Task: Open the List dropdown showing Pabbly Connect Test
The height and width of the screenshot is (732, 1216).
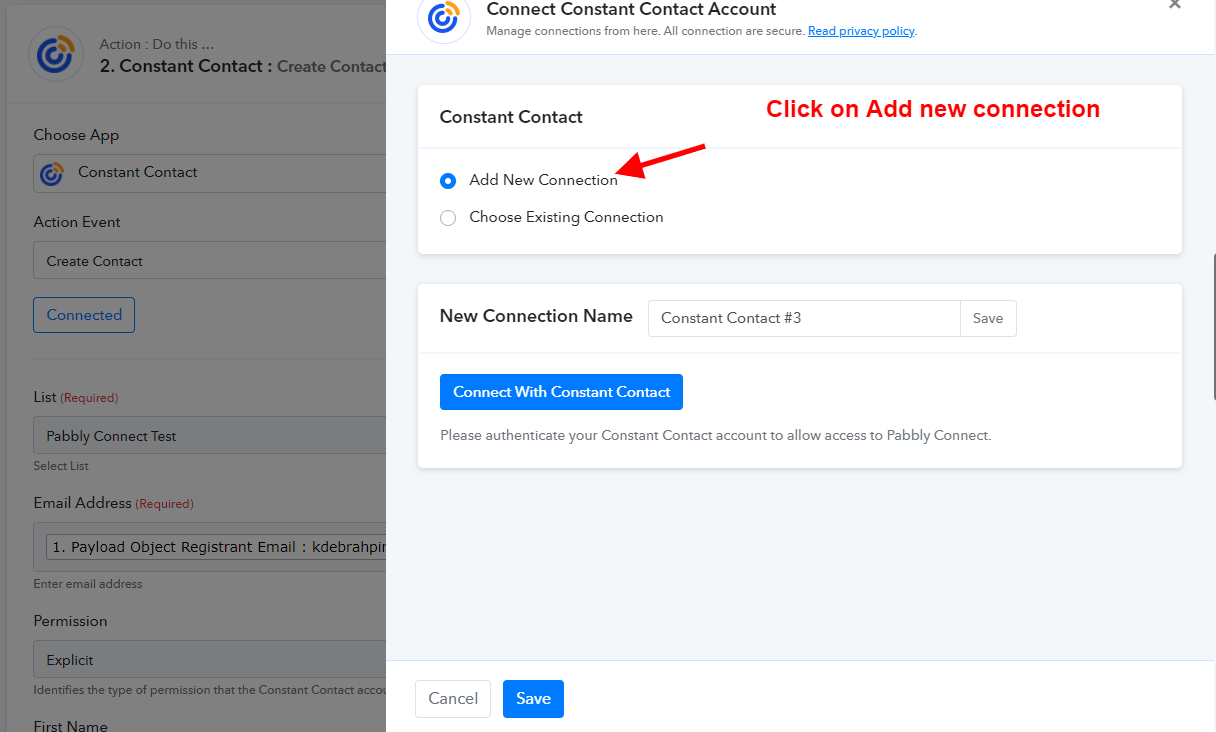Action: 210,436
